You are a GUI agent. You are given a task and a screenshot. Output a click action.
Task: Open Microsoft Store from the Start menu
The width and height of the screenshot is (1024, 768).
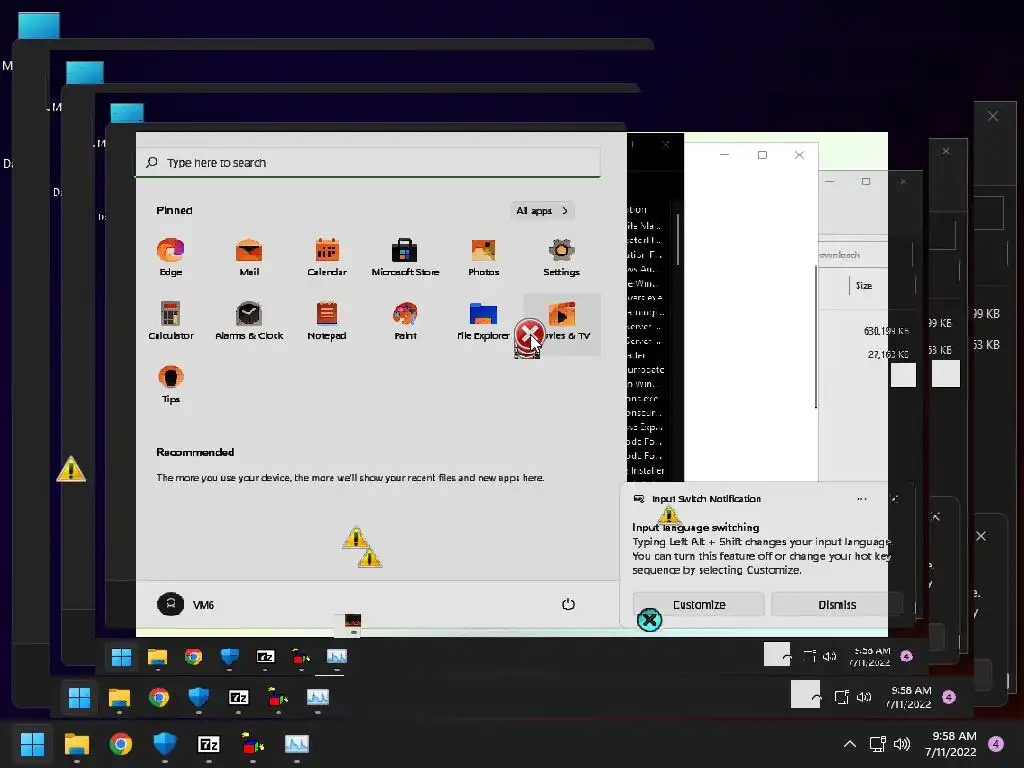pyautogui.click(x=405, y=257)
